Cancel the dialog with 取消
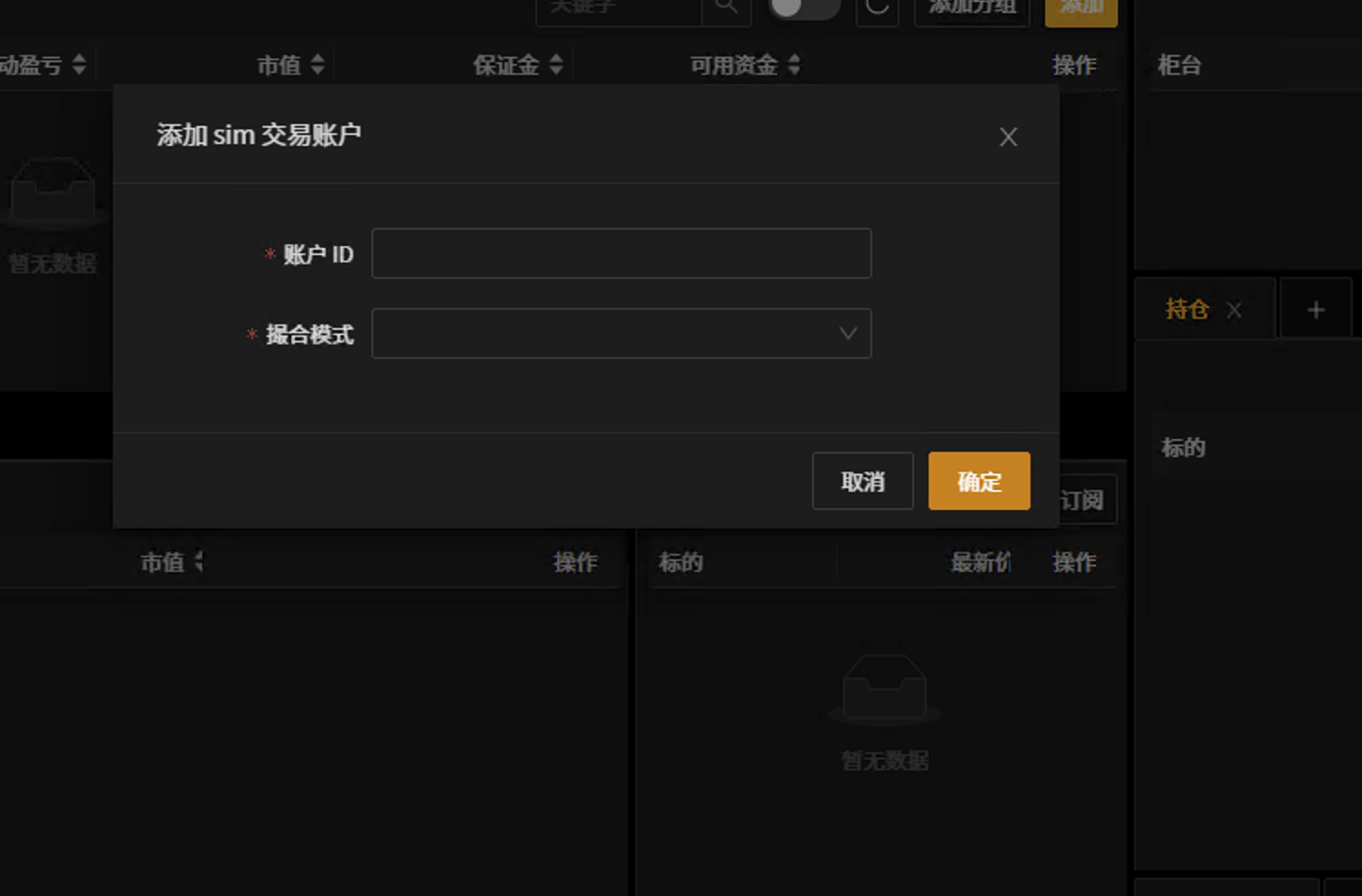 [861, 481]
